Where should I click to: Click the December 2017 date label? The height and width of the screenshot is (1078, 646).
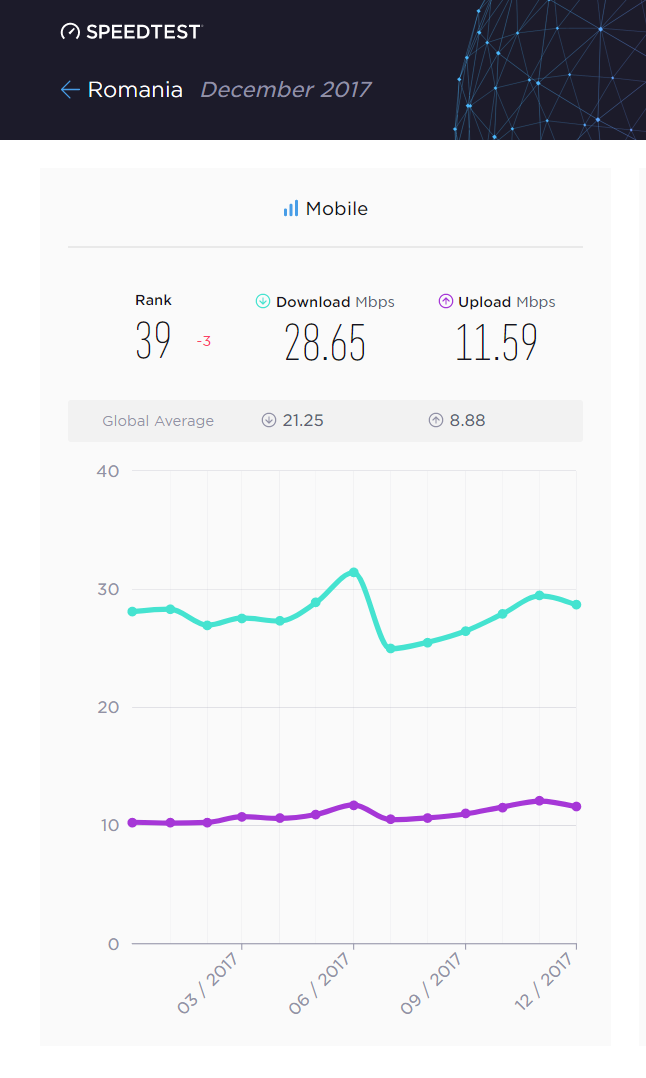pos(285,90)
